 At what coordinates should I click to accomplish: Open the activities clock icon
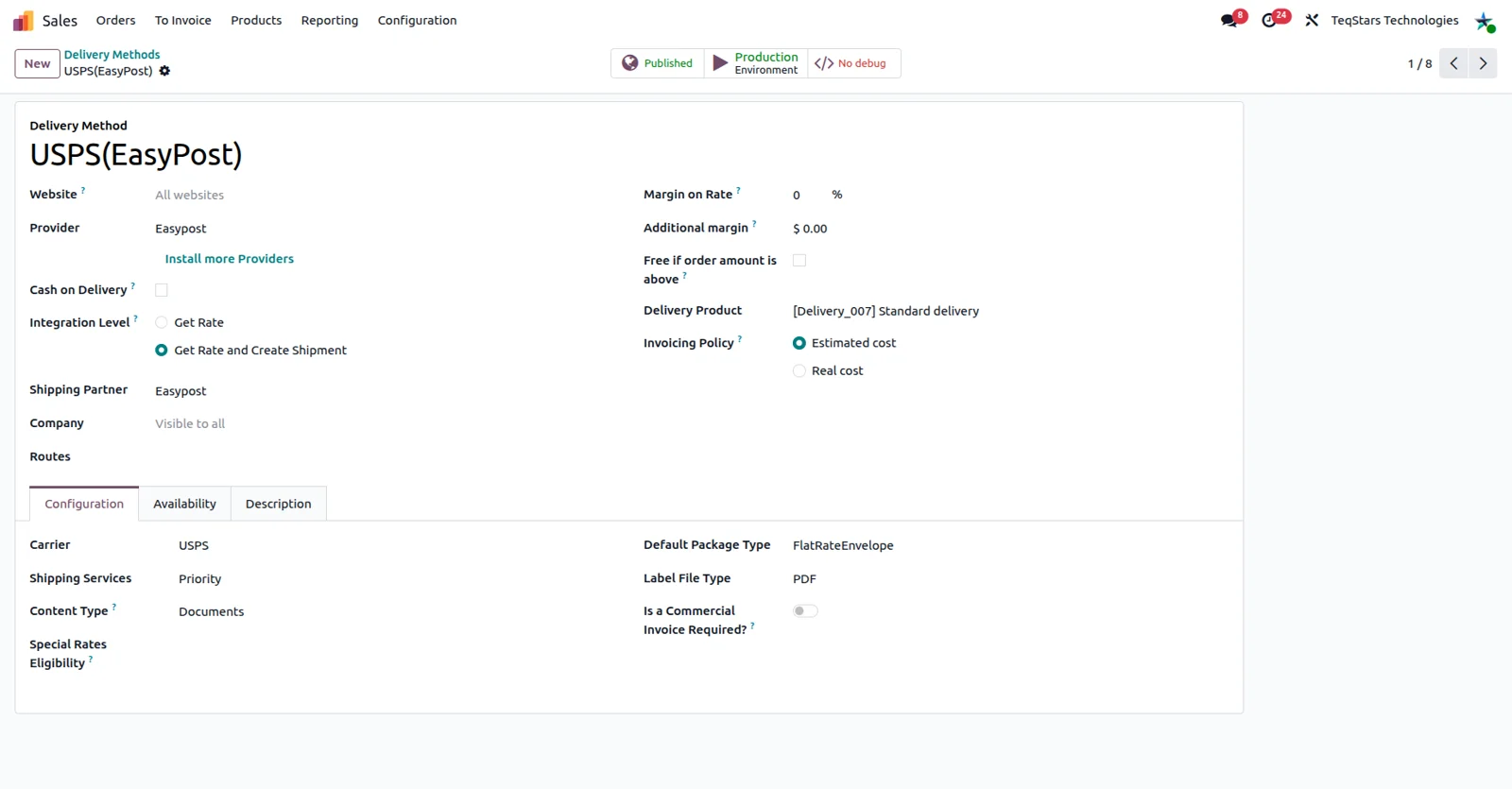[1270, 20]
